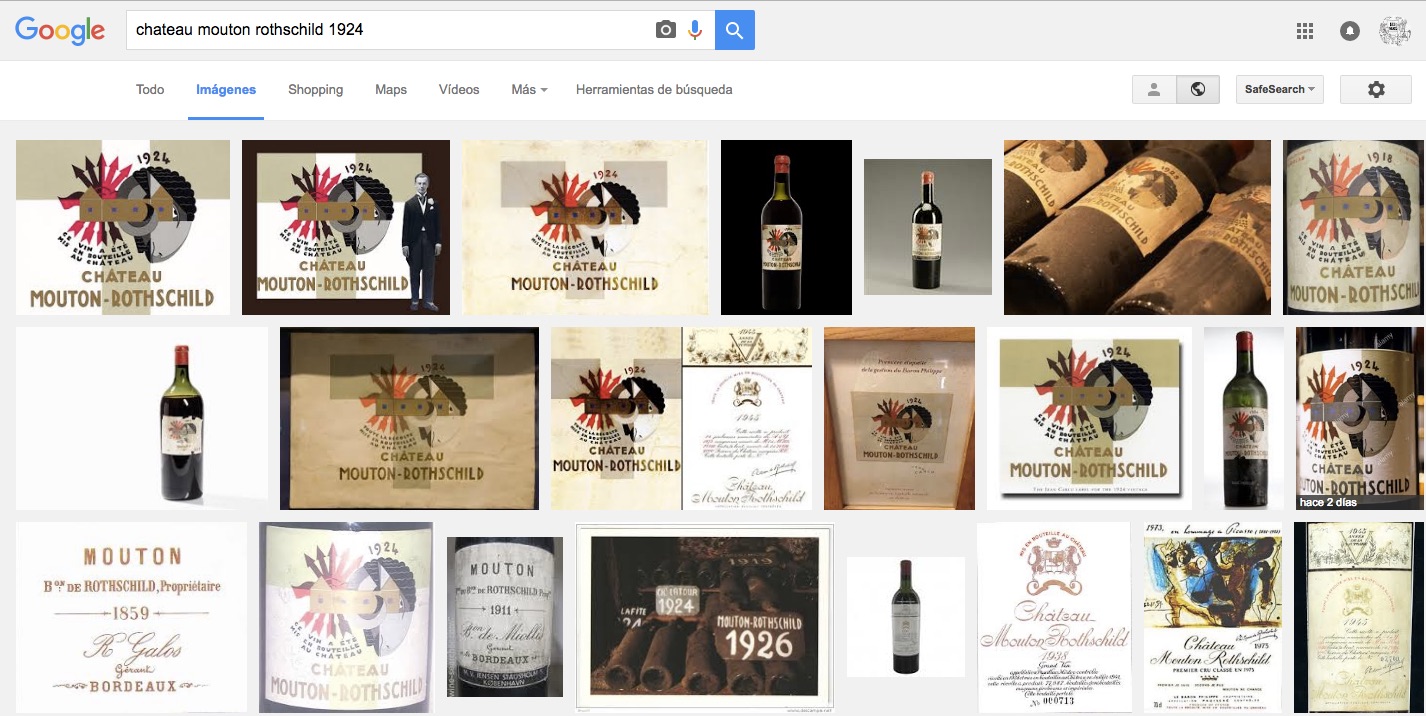Click the blue magnifying glass search button
1426x716 pixels.
pyautogui.click(x=735, y=30)
